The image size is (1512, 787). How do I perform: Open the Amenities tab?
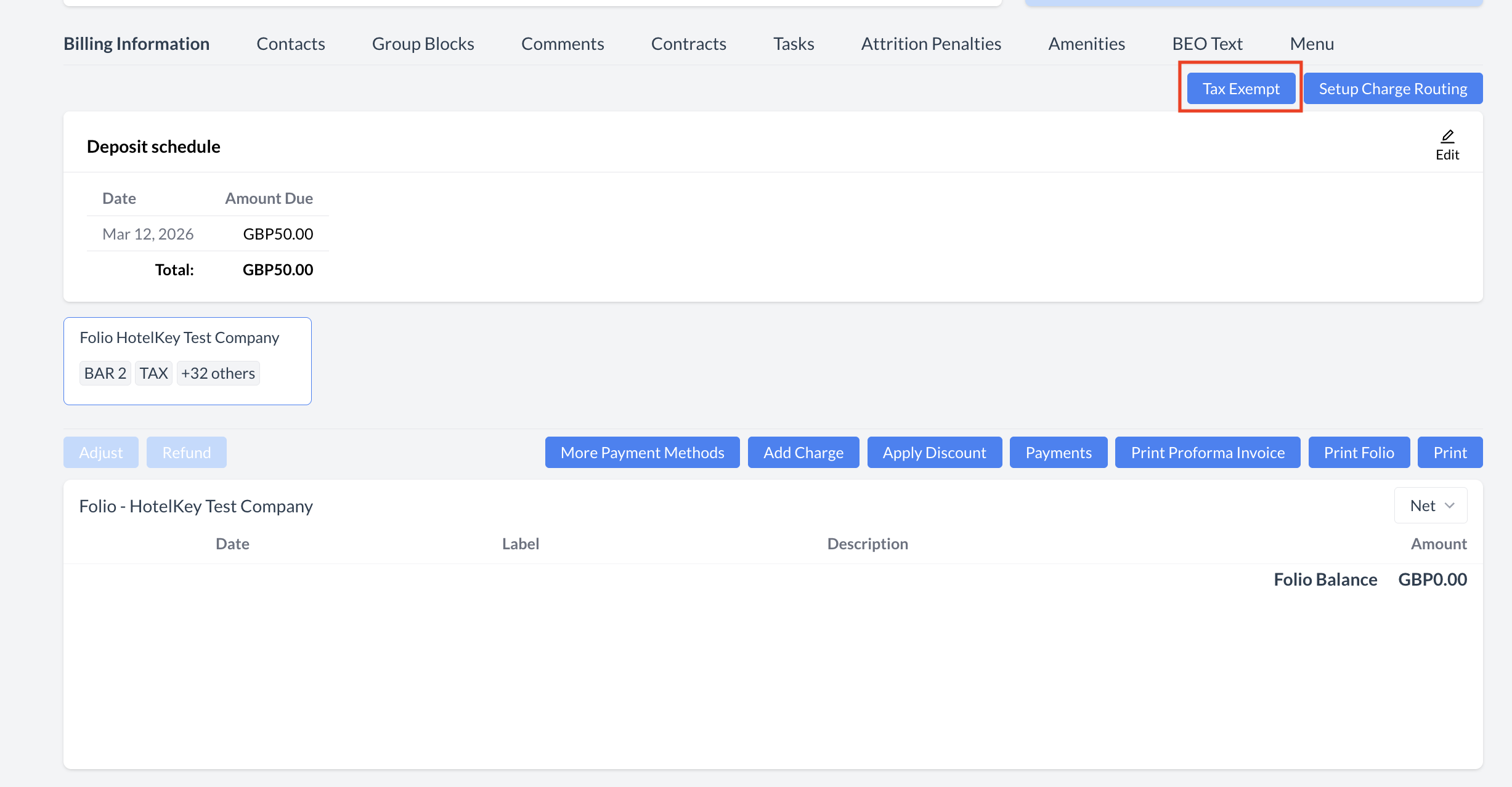tap(1086, 44)
